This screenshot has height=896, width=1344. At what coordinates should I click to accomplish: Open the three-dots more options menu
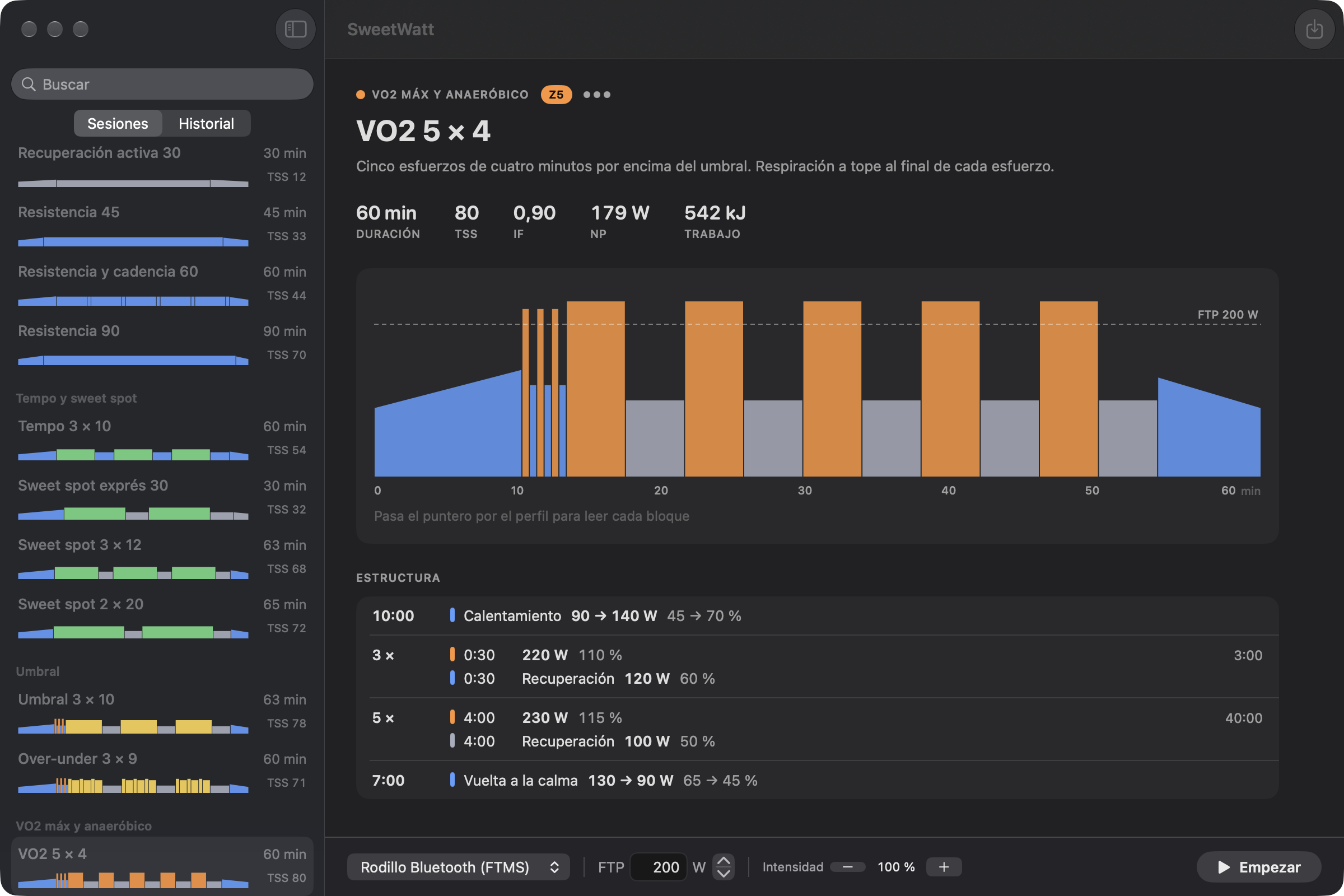tap(596, 94)
